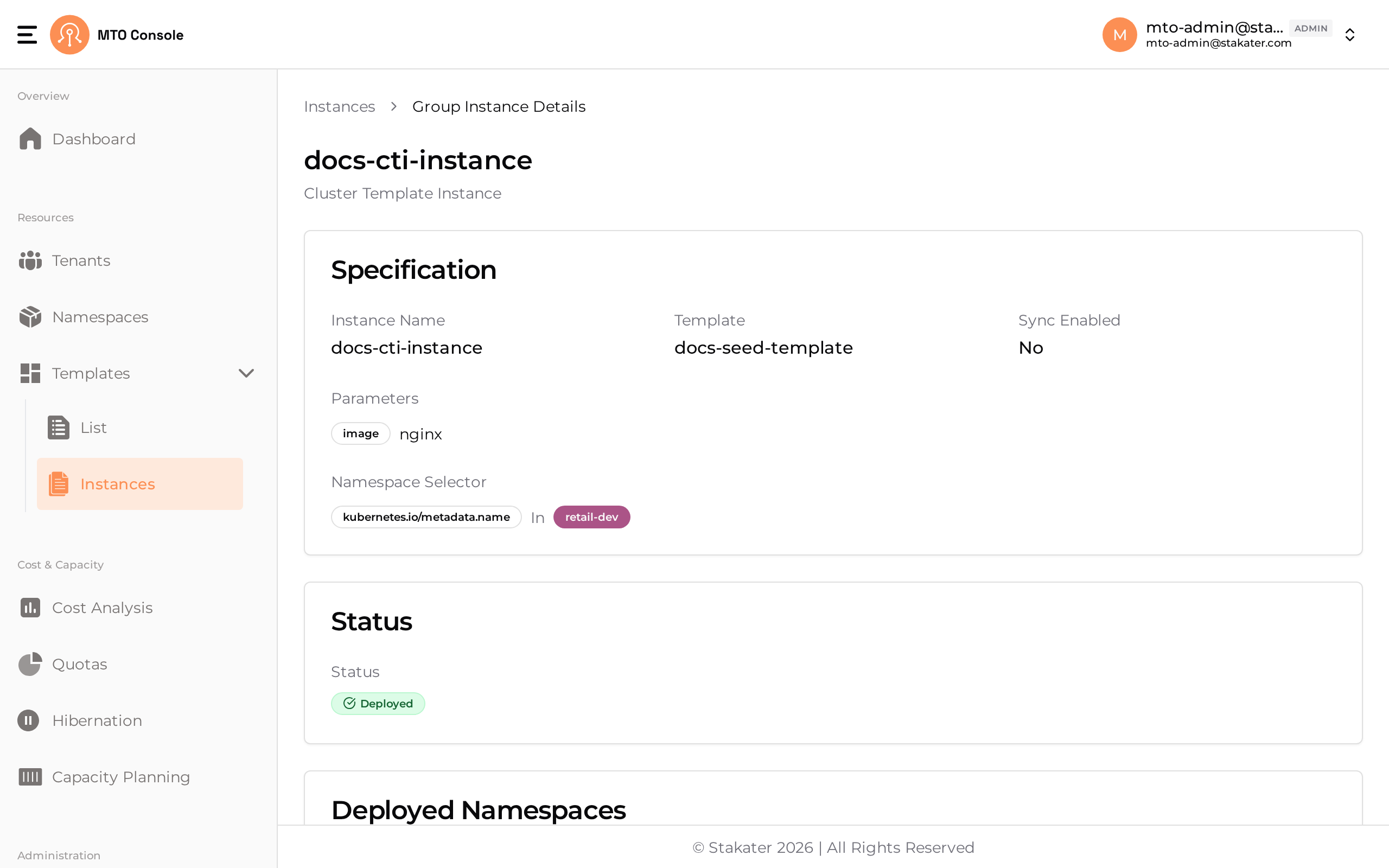Navigate back via Instances breadcrumb link

[339, 107]
